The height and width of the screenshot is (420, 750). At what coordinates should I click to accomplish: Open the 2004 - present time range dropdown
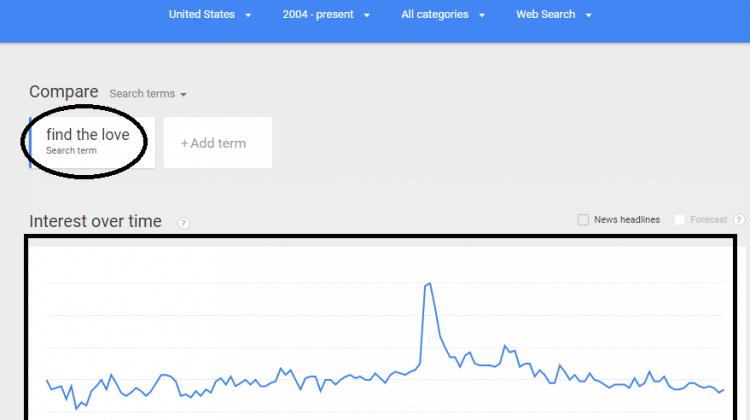[x=326, y=15]
